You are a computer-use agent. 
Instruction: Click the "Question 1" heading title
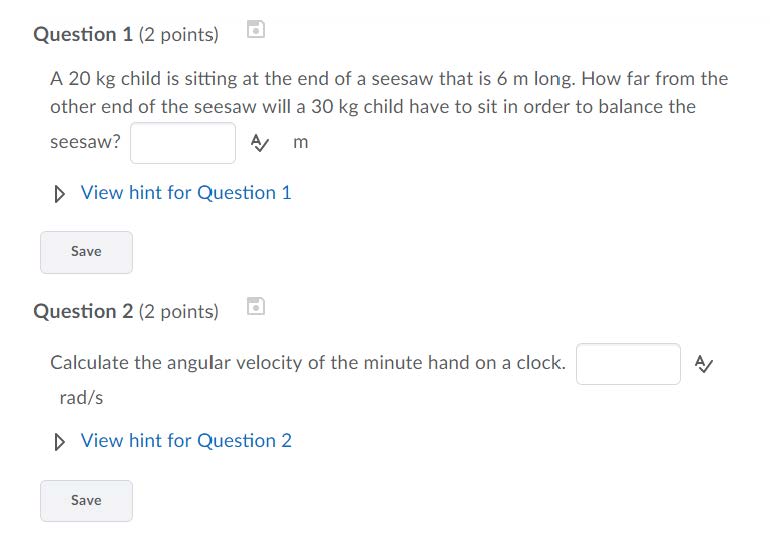[x=83, y=35]
